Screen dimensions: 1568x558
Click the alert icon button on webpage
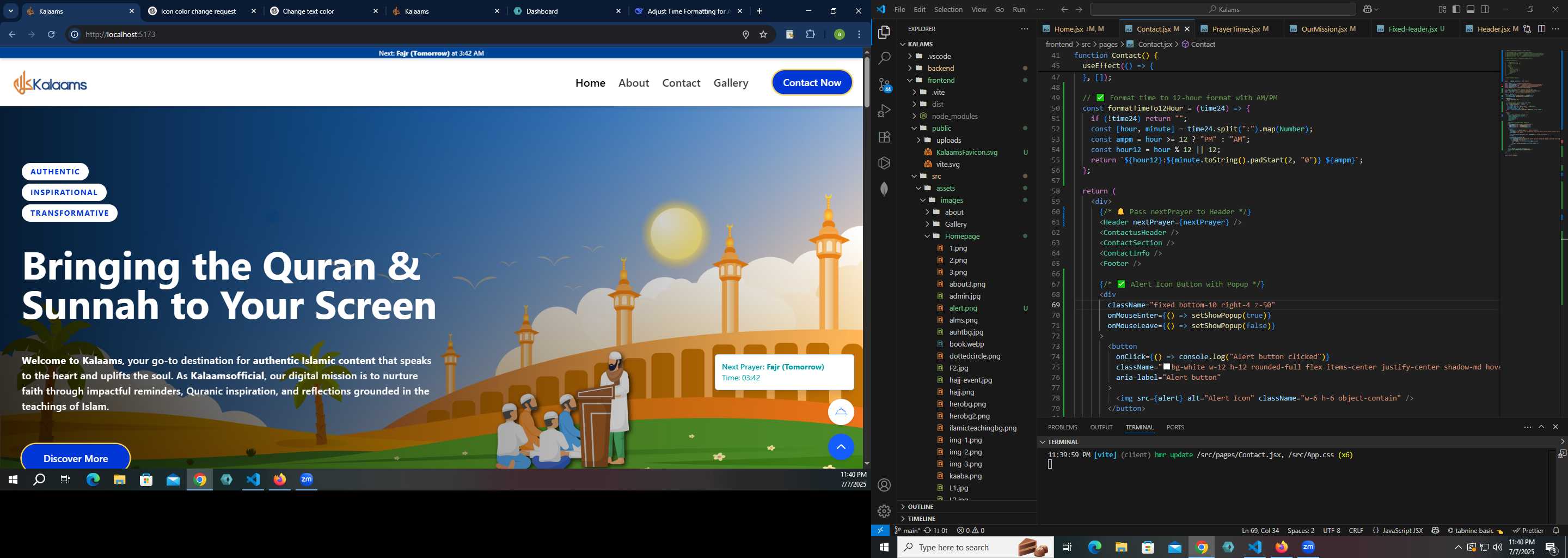pos(841,413)
